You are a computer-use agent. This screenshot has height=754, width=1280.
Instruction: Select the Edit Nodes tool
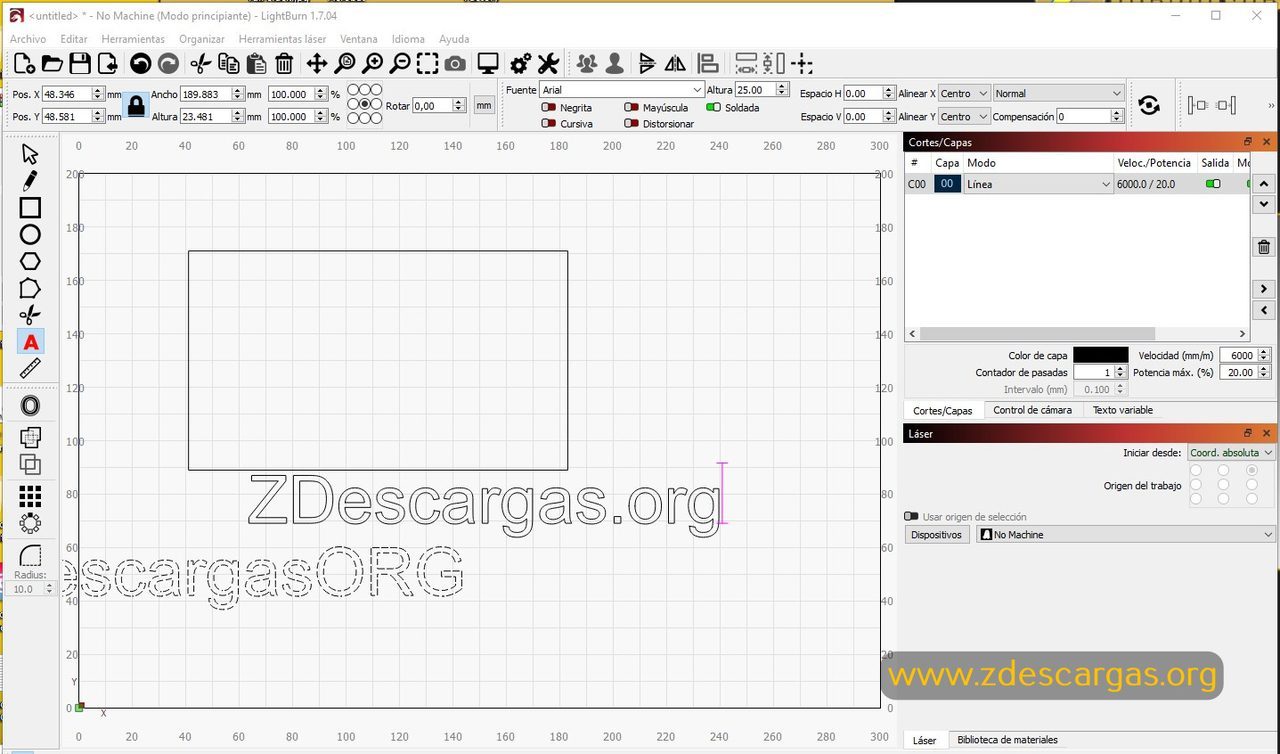pos(30,289)
